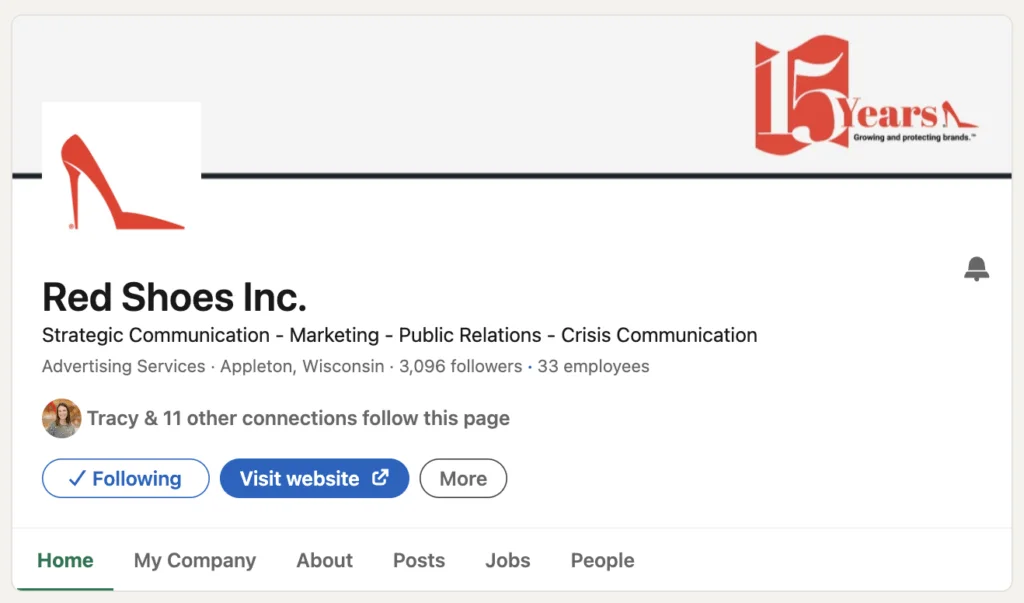Click the external link icon in Visit website
Viewport: 1024px width, 603px height.
(x=380, y=478)
